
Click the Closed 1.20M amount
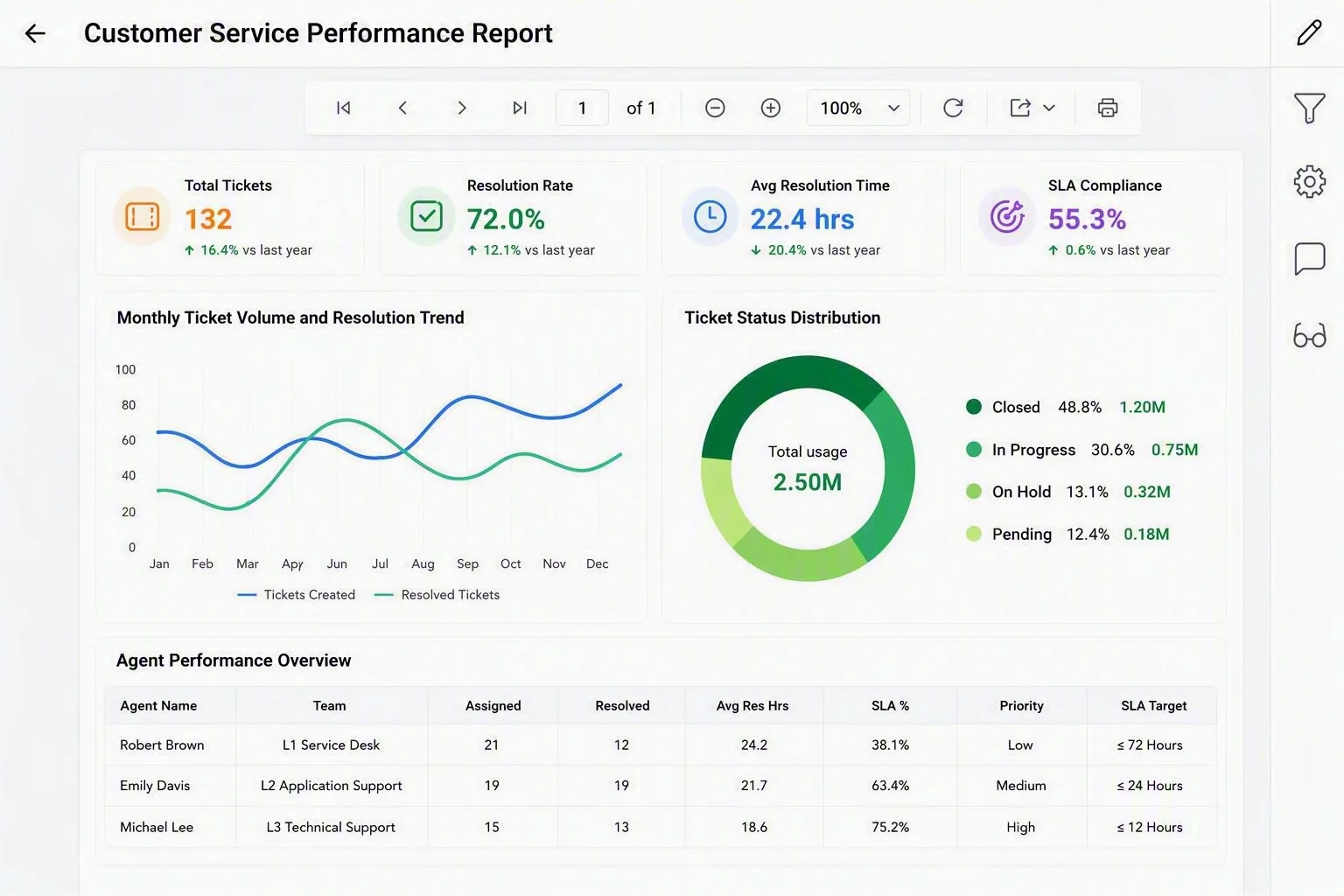(1143, 407)
